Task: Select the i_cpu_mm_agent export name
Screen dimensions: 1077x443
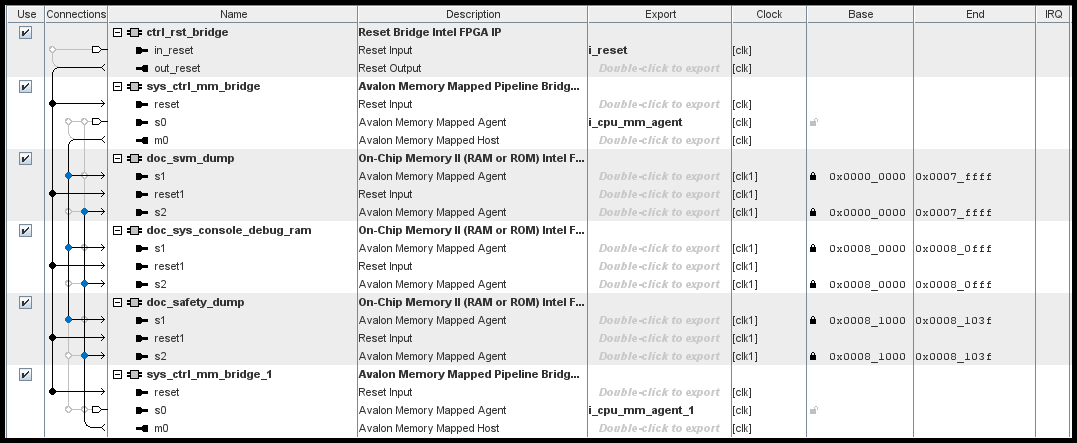Action: click(636, 122)
